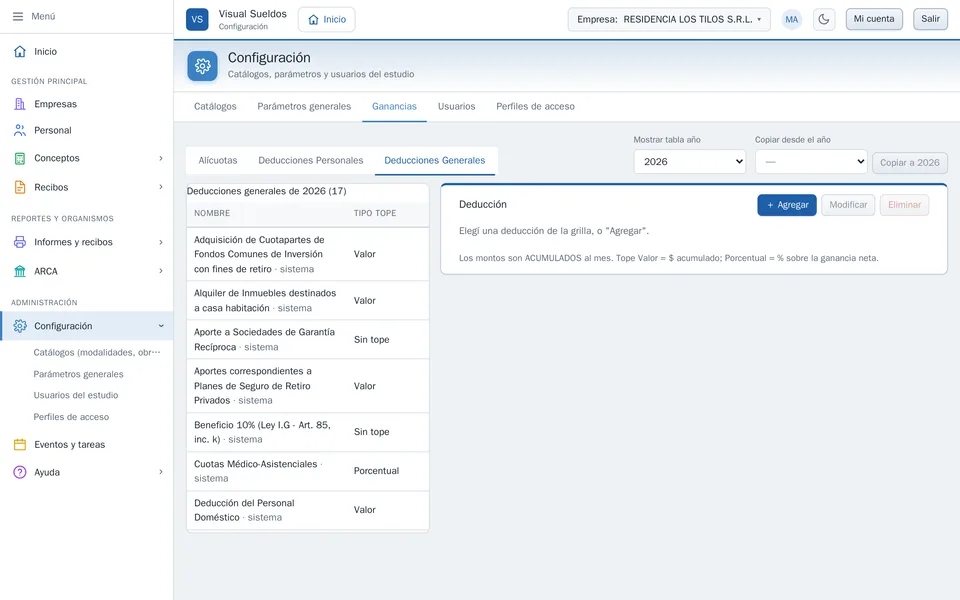Expand the Ayuda submenu chevron

pyautogui.click(x=161, y=472)
